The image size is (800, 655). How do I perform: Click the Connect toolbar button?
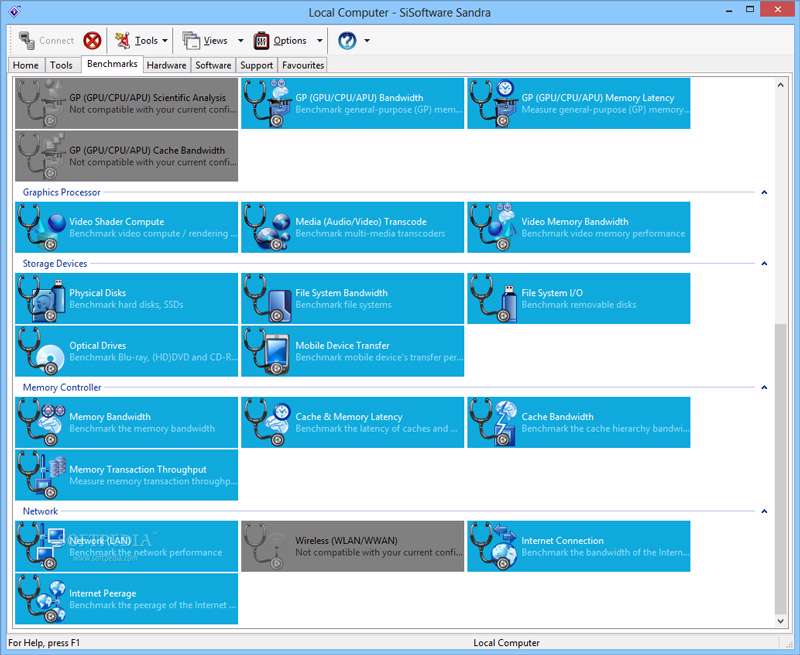tap(46, 41)
